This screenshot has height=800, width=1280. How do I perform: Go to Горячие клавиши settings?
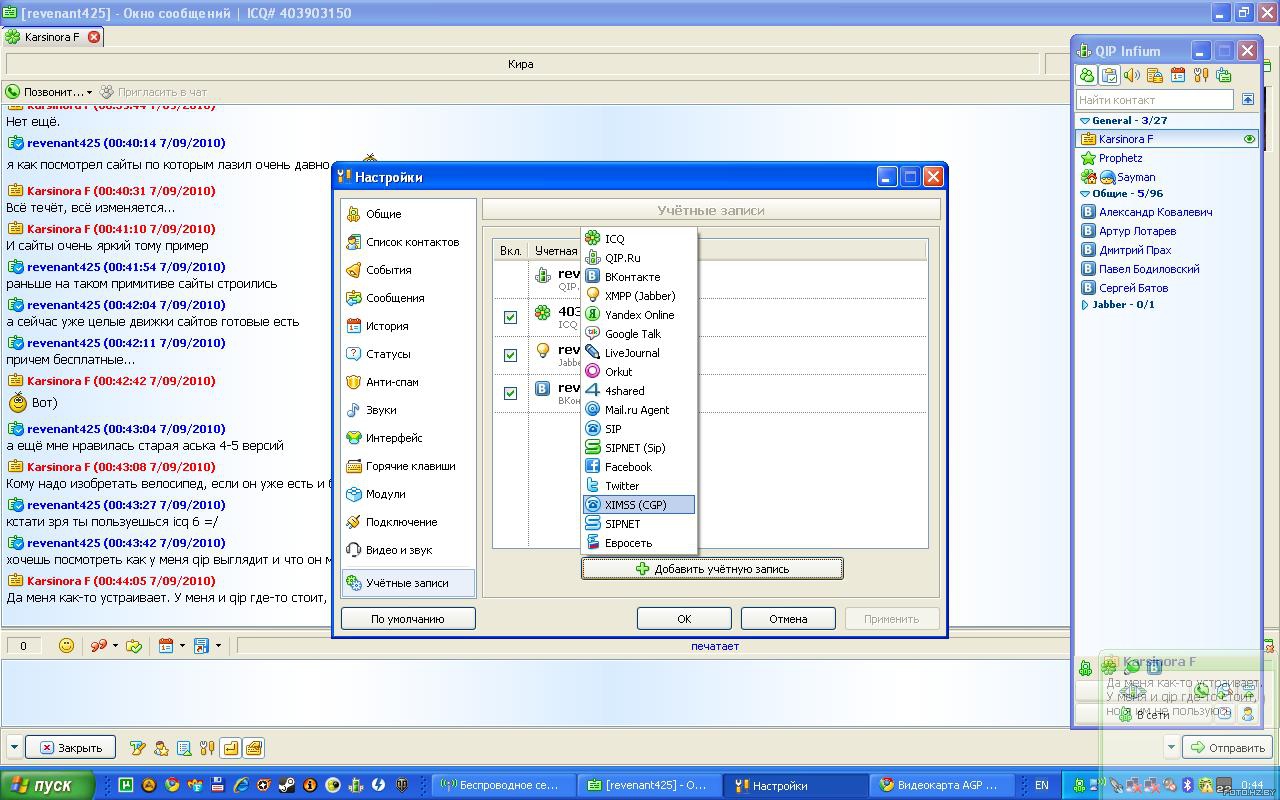408,466
